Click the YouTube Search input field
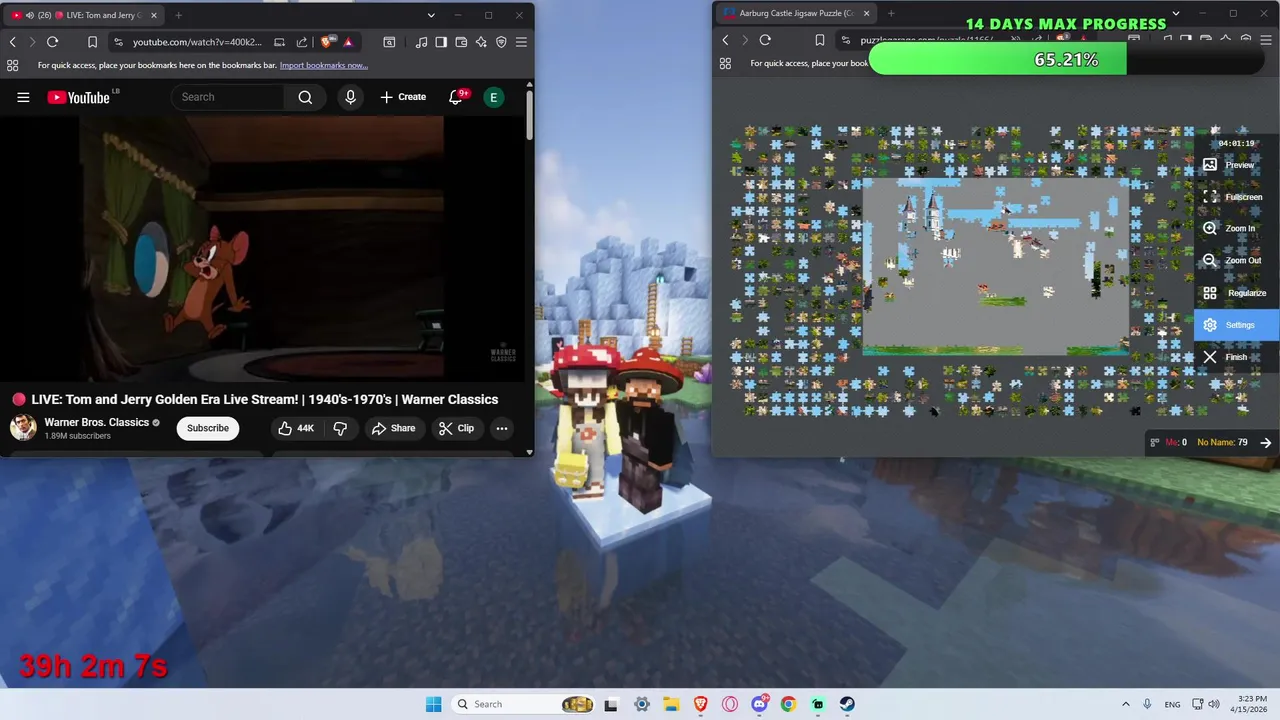The height and width of the screenshot is (720, 1280). [230, 97]
